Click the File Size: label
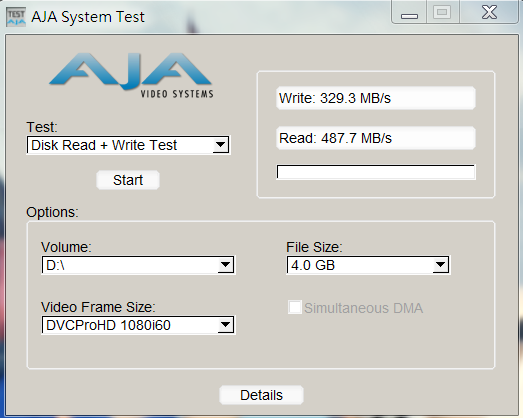Screen dimensions: 523x418 pos(314,248)
